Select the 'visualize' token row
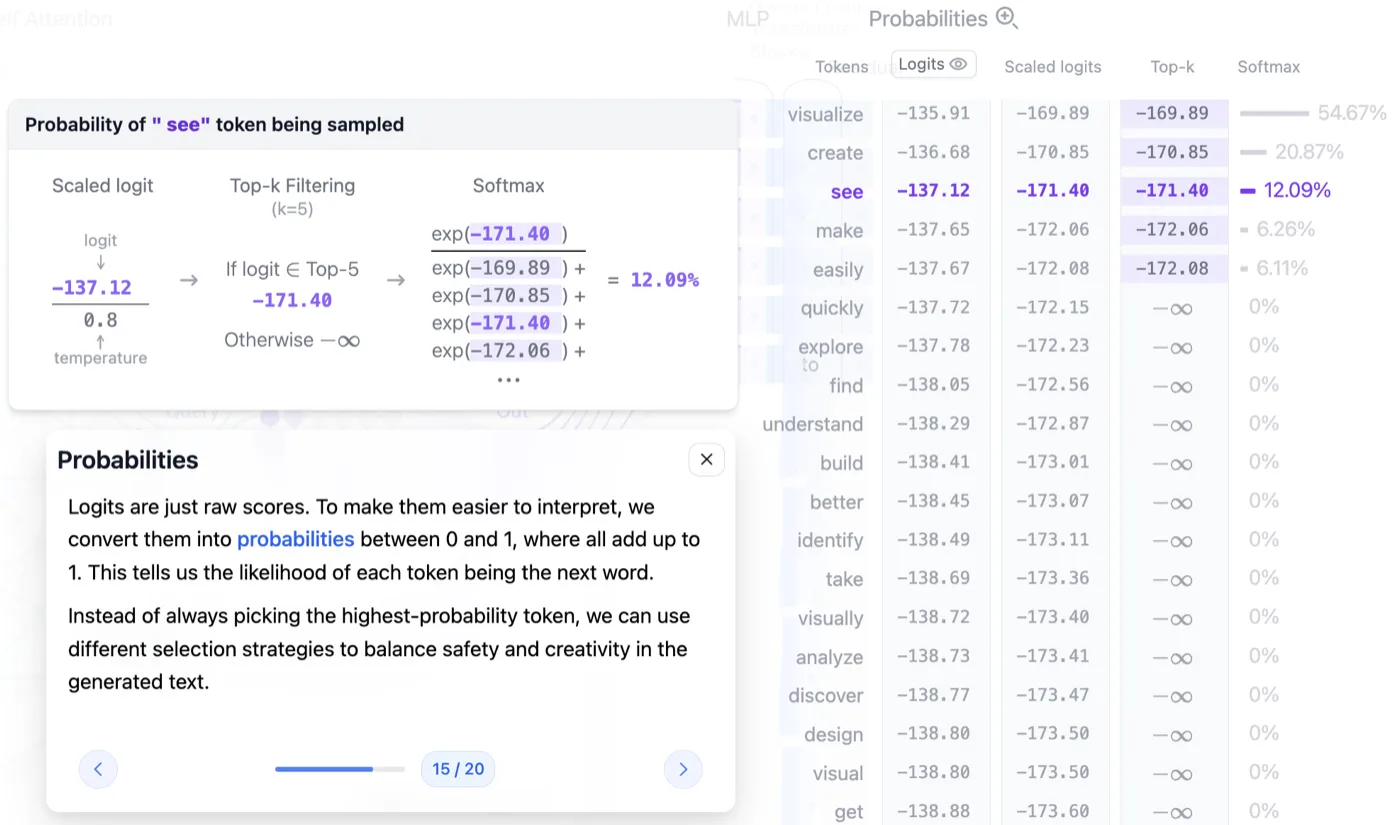Viewport: 1400px width, 825px height. coord(825,114)
